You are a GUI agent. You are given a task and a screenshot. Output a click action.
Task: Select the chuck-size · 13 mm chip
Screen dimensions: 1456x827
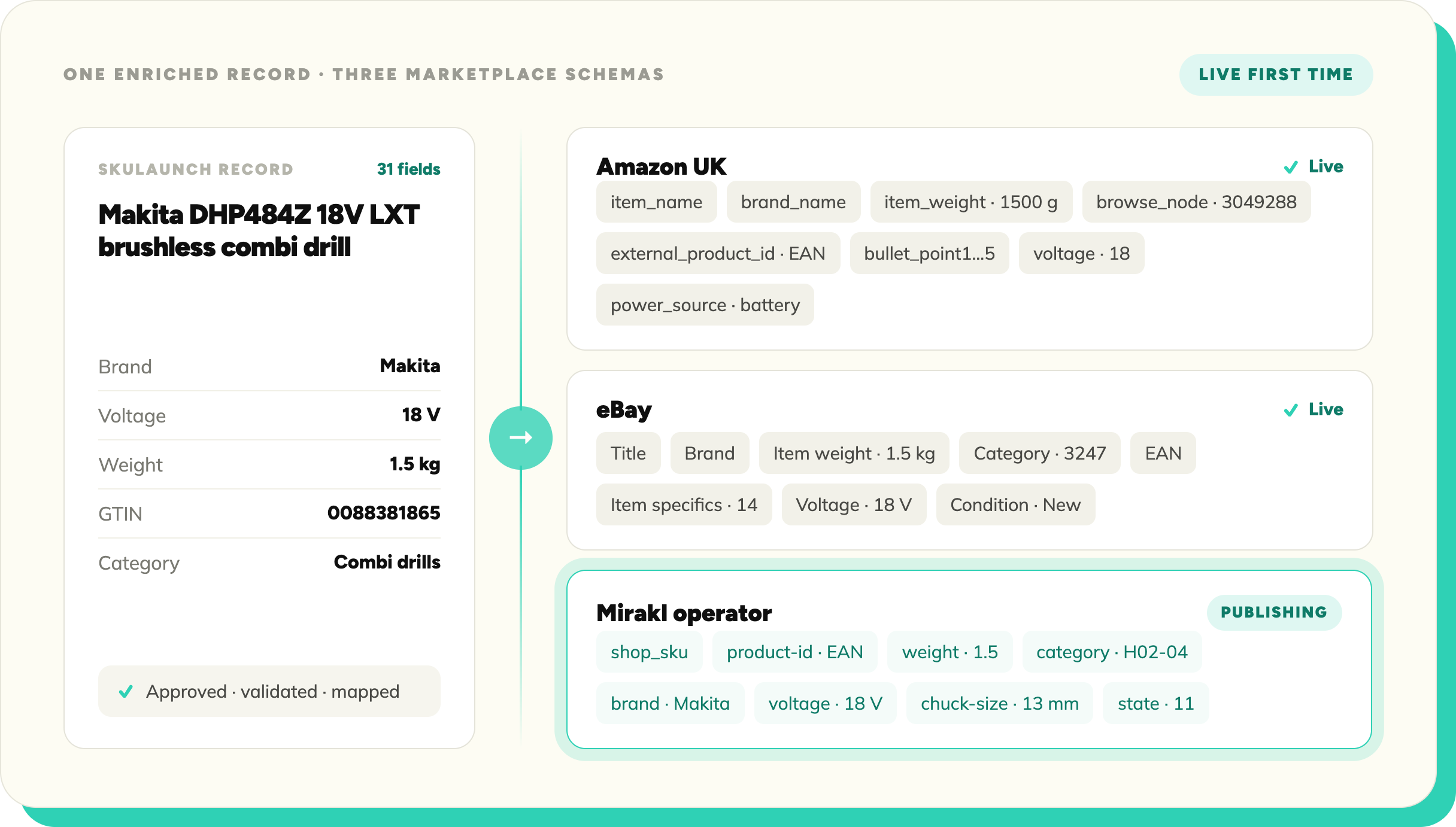999,704
